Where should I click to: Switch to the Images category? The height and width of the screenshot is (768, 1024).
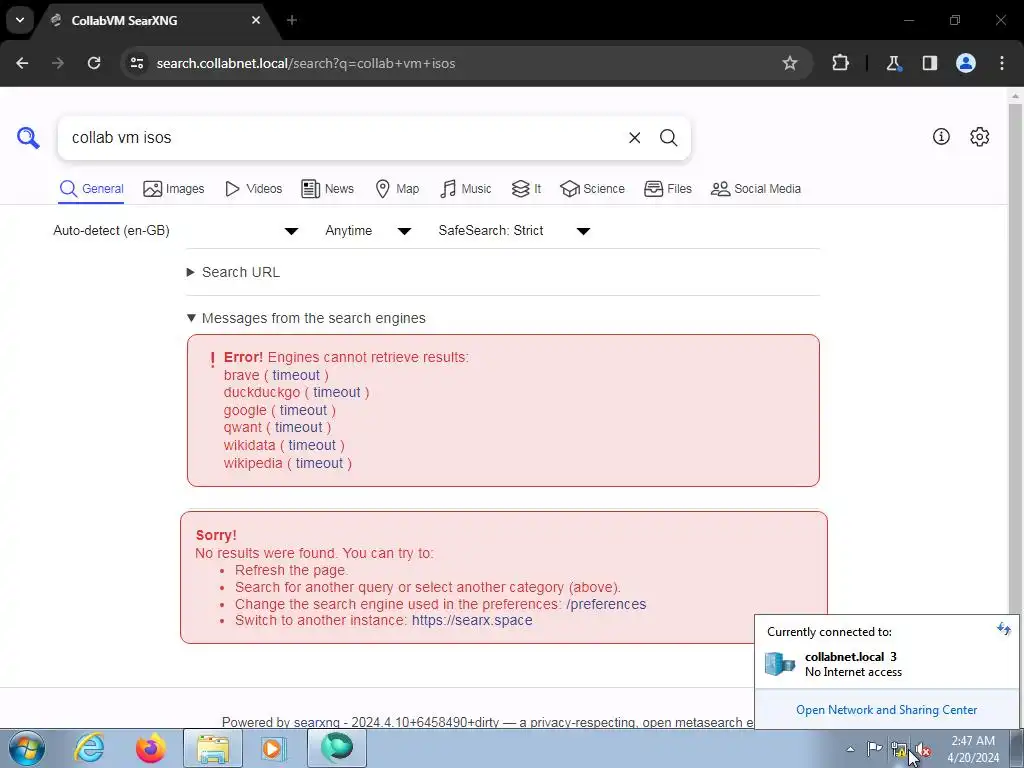click(174, 189)
